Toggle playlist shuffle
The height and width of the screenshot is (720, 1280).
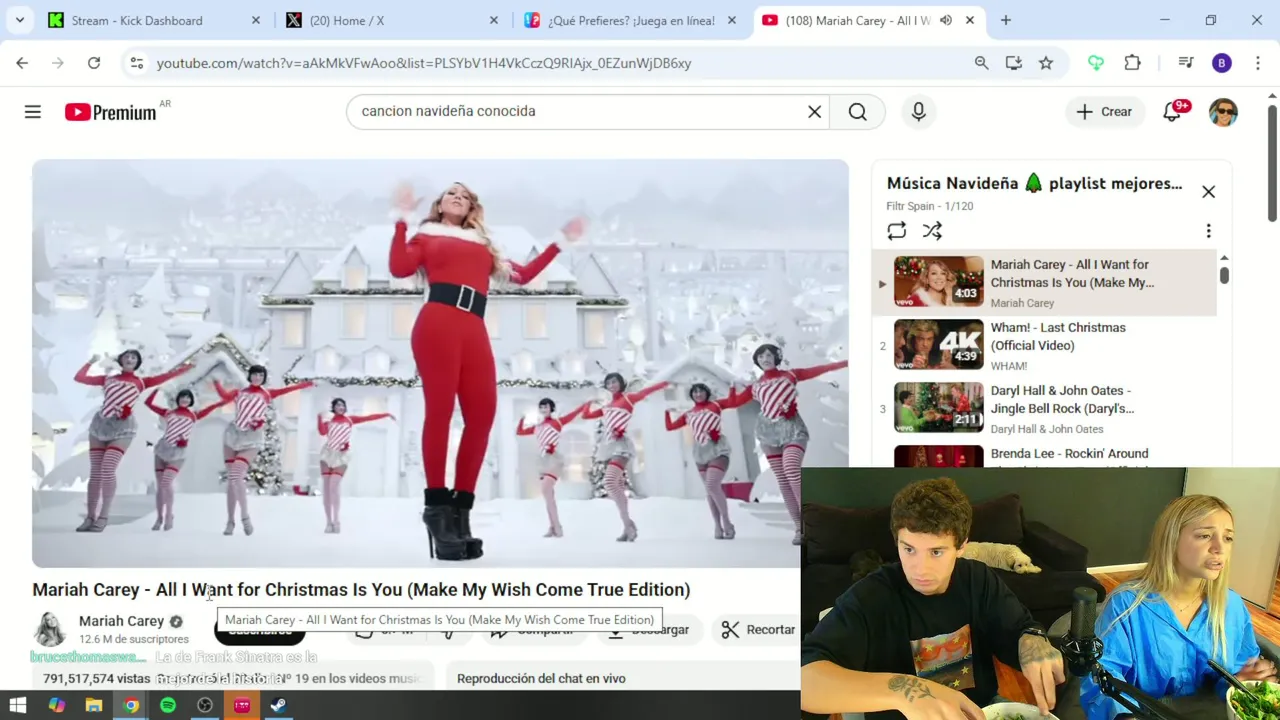[x=932, y=231]
